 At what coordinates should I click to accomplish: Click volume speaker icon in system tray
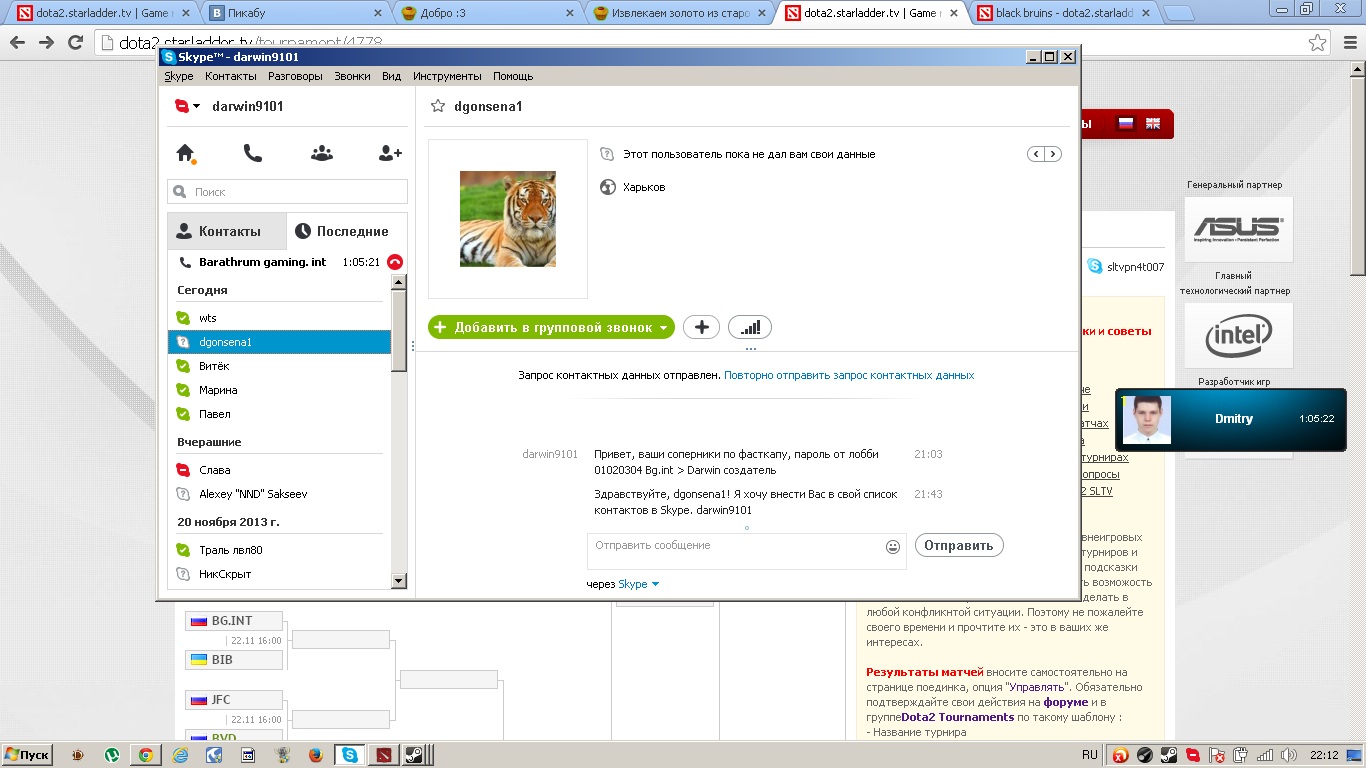[1288, 755]
